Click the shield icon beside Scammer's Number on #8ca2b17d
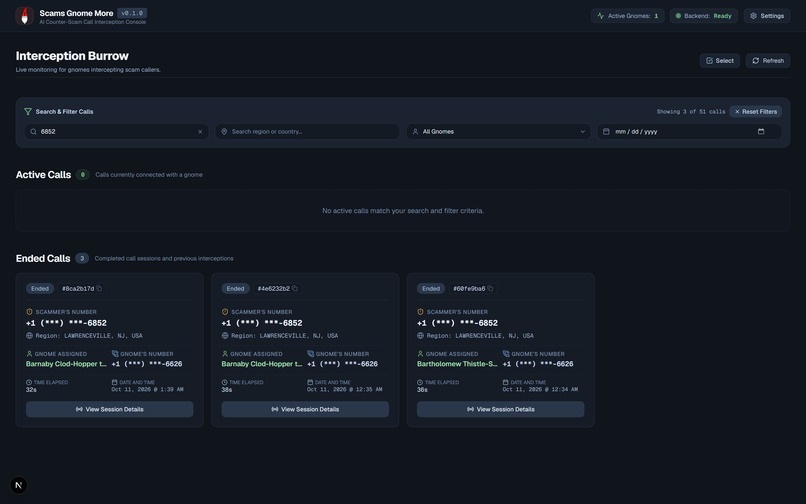This screenshot has width=806, height=504. [x=29, y=312]
